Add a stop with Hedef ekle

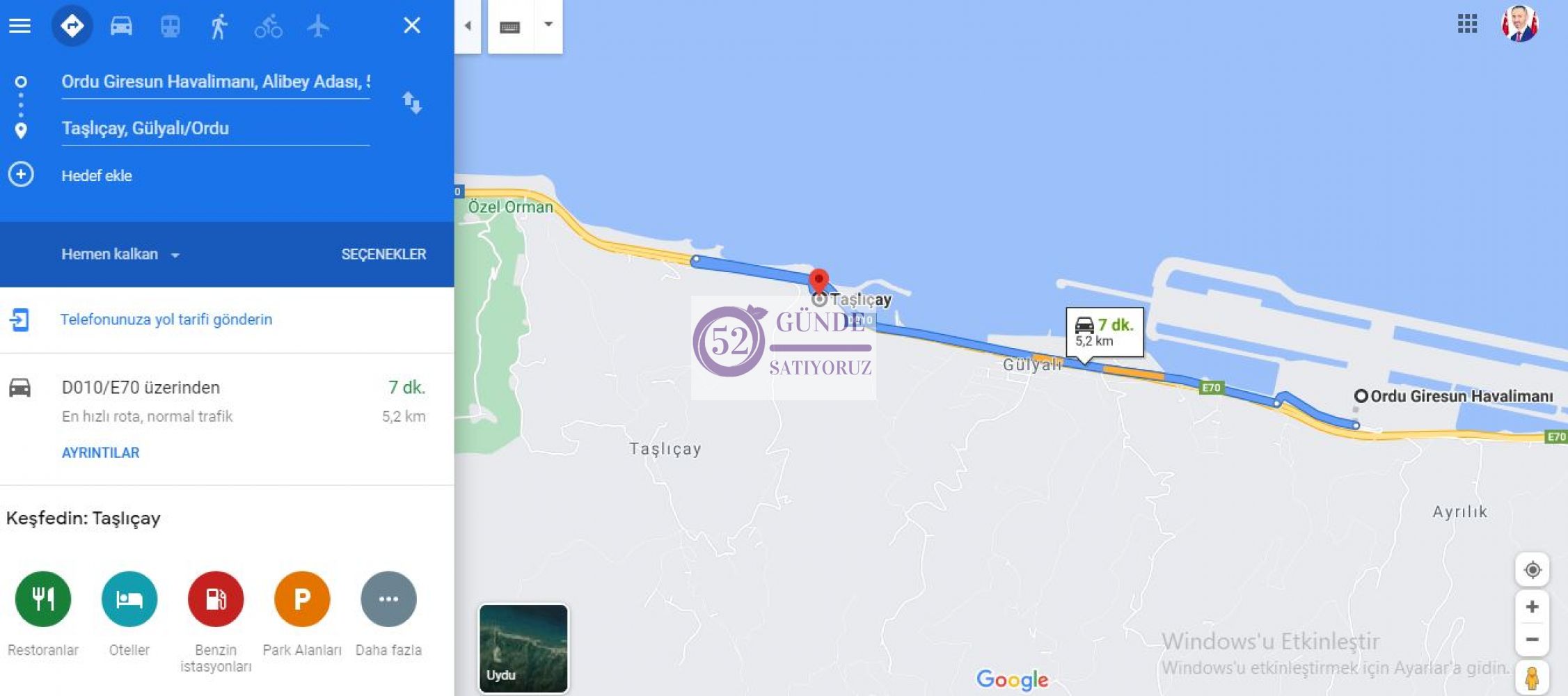[97, 175]
